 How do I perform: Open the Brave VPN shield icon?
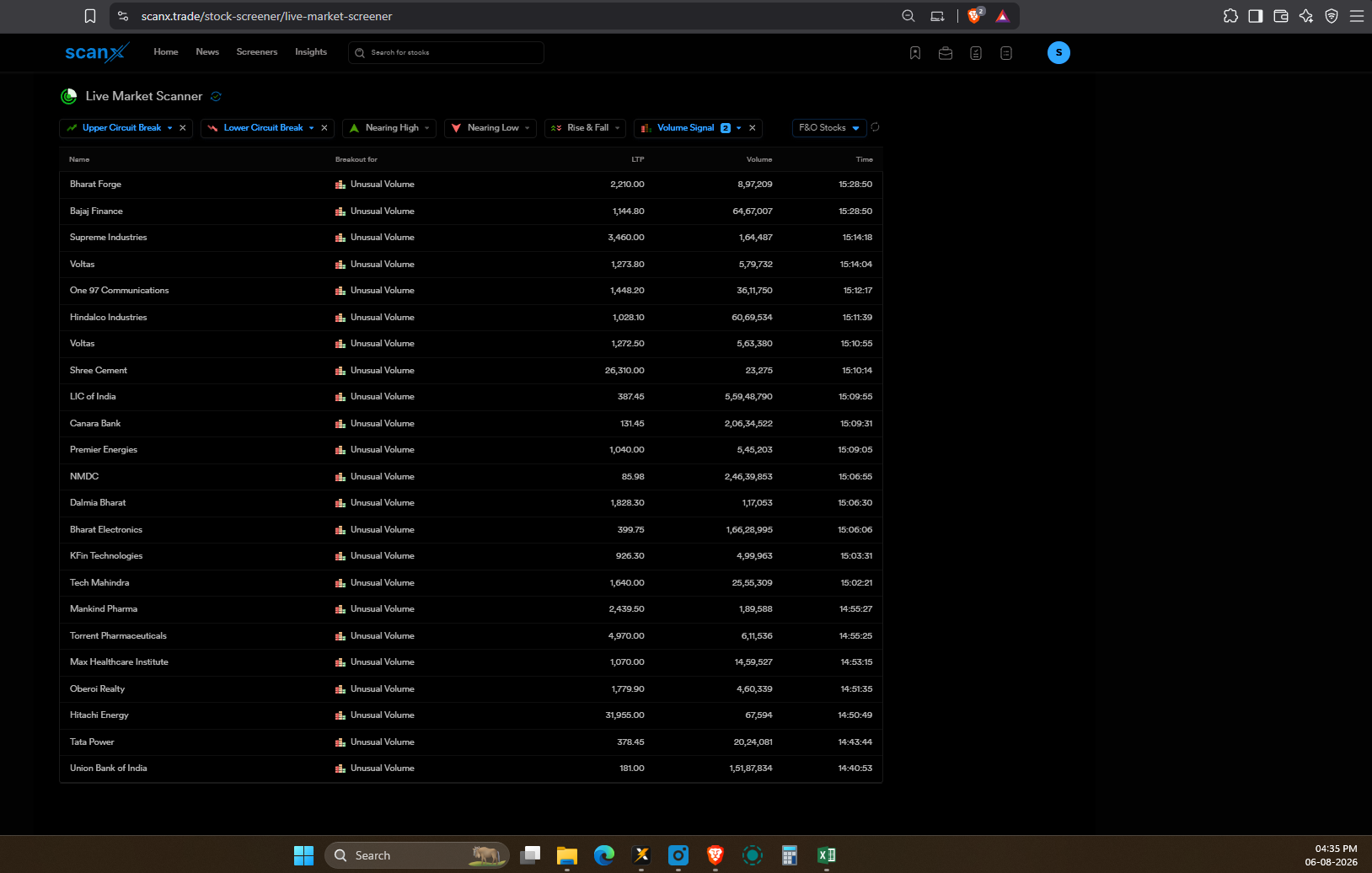click(1332, 16)
